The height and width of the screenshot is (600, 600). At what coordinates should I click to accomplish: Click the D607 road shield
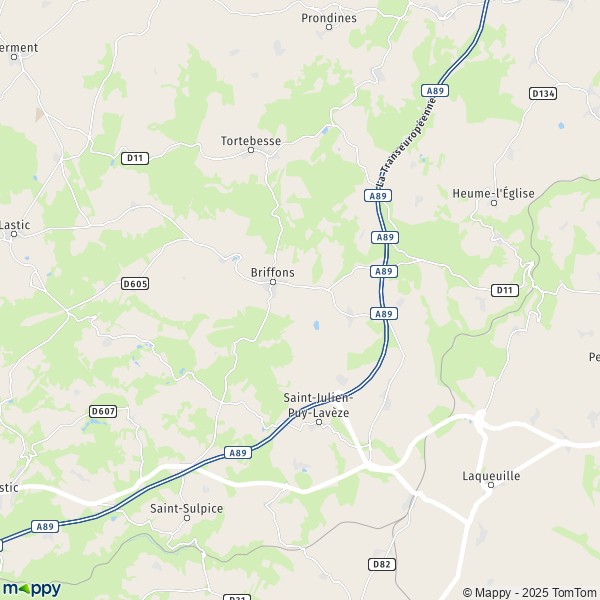(103, 411)
